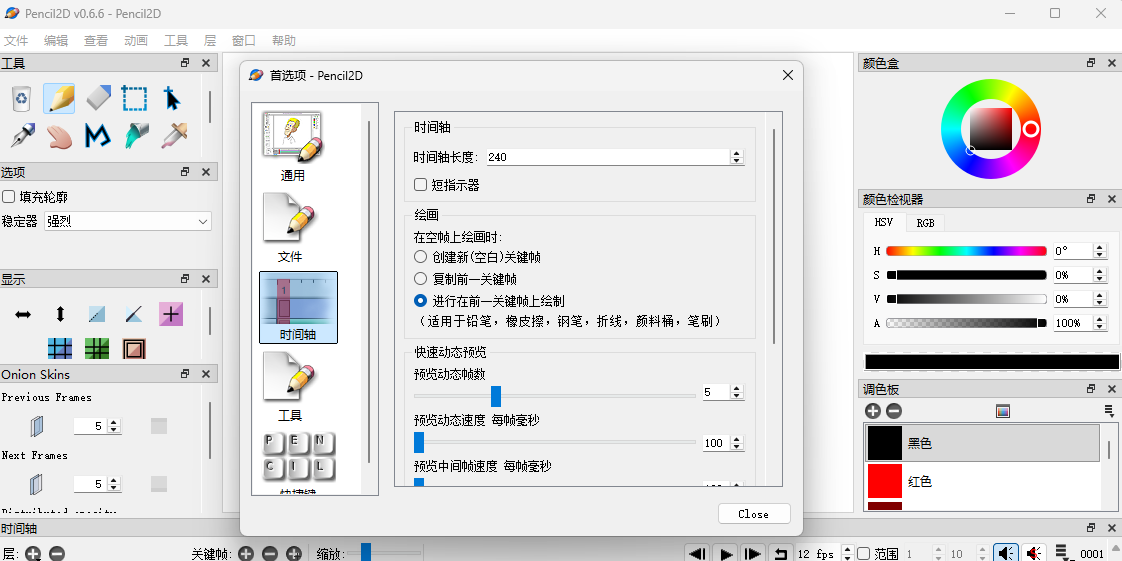Remove selected color from palette
Viewport: 1122px width, 561px height.
tap(894, 411)
